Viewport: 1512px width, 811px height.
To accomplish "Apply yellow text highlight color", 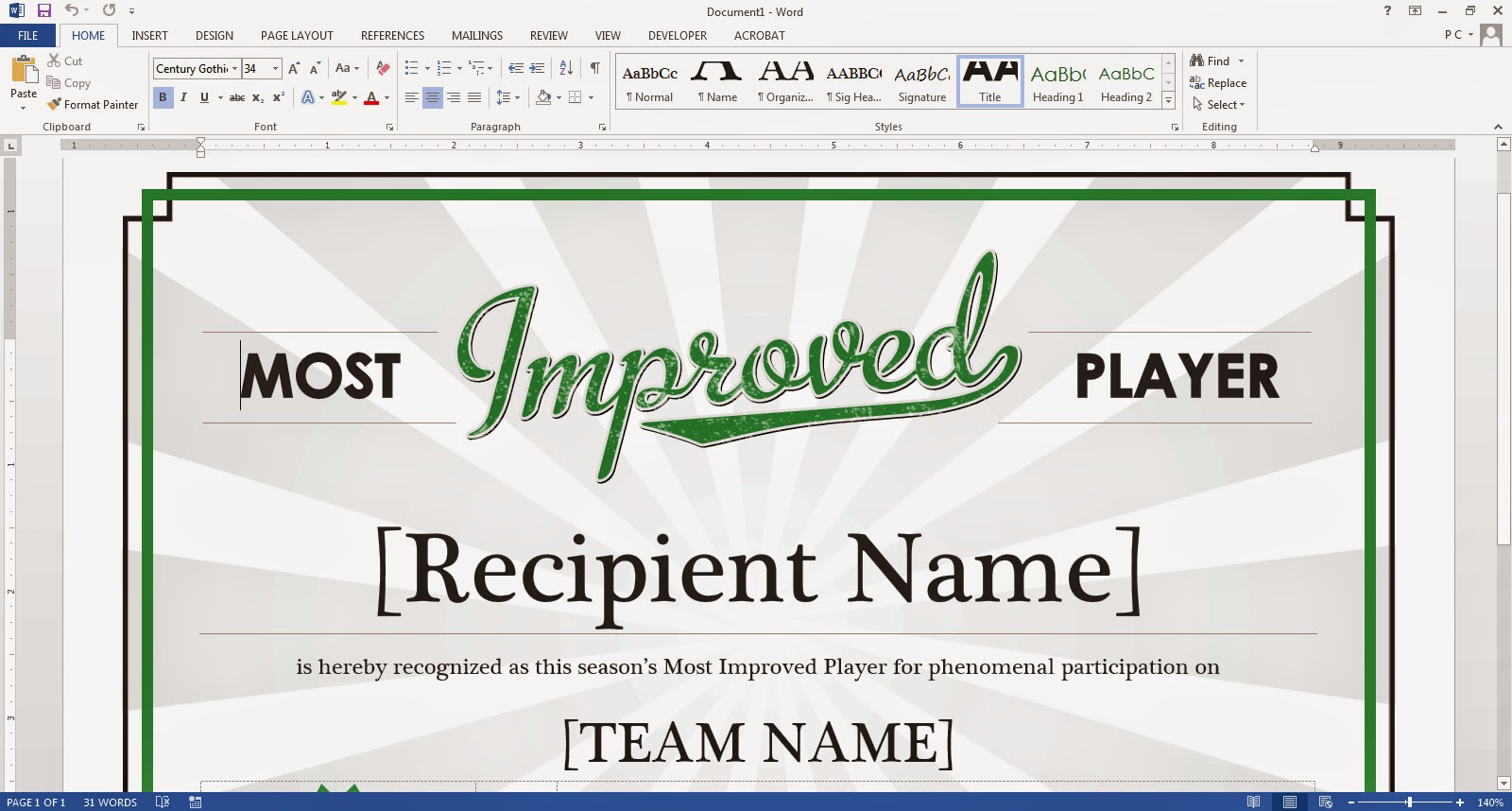I will pos(338,97).
